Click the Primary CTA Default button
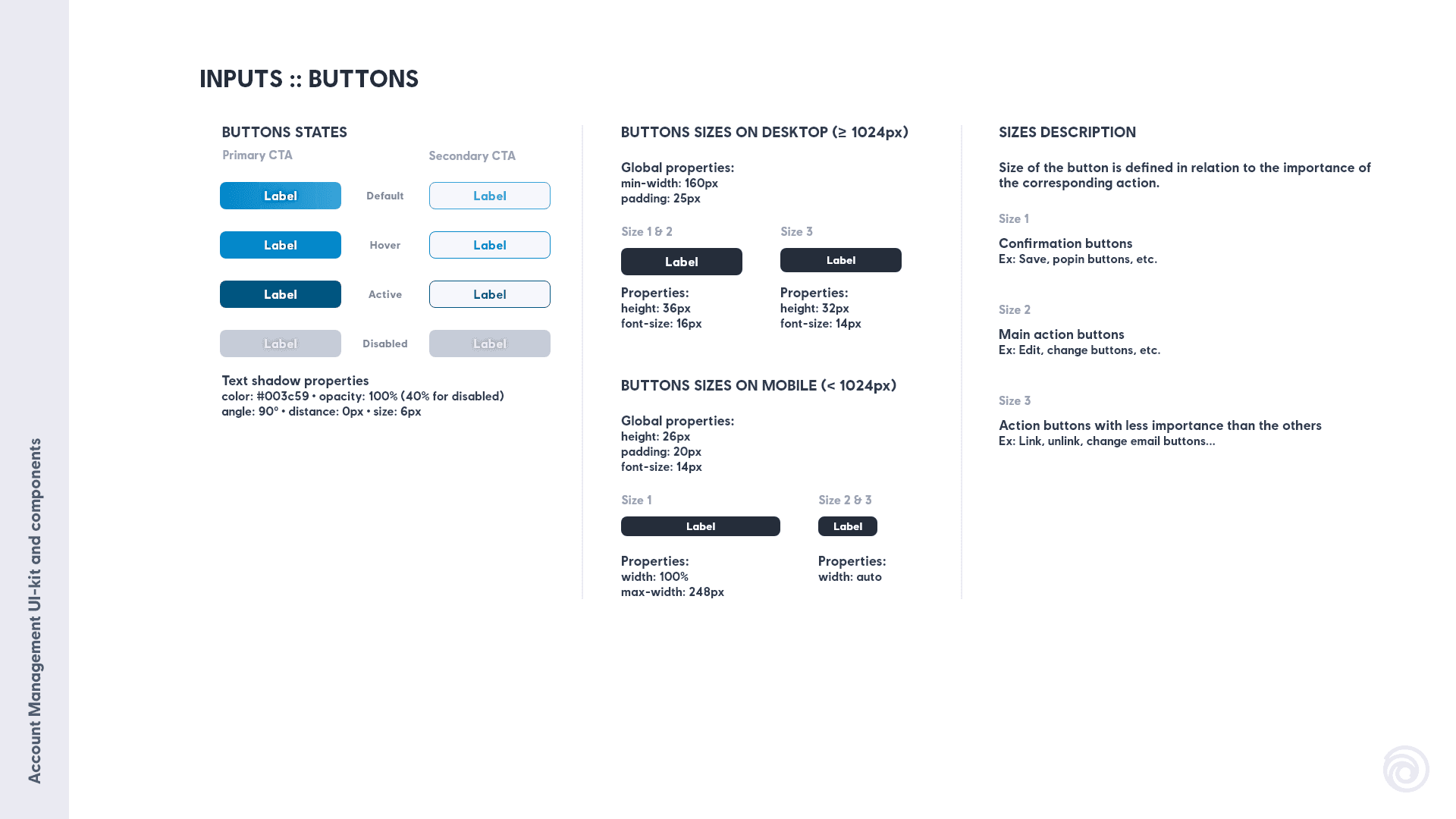 tap(280, 195)
